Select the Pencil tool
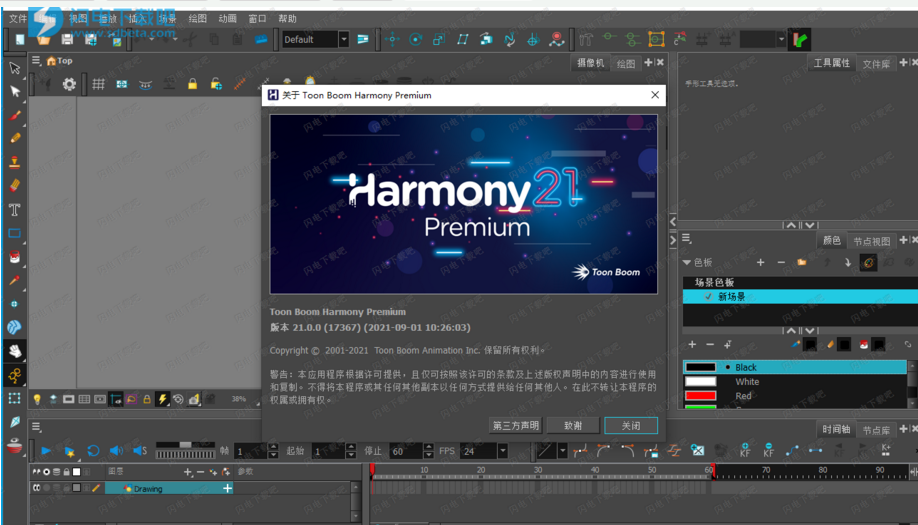Viewport: 918px width, 525px height. [x=15, y=139]
